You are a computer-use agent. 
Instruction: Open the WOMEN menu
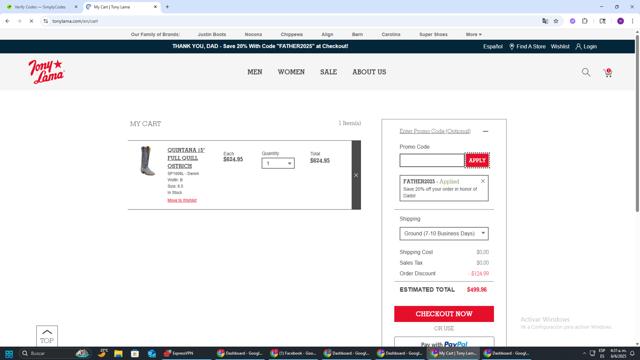pos(291,72)
